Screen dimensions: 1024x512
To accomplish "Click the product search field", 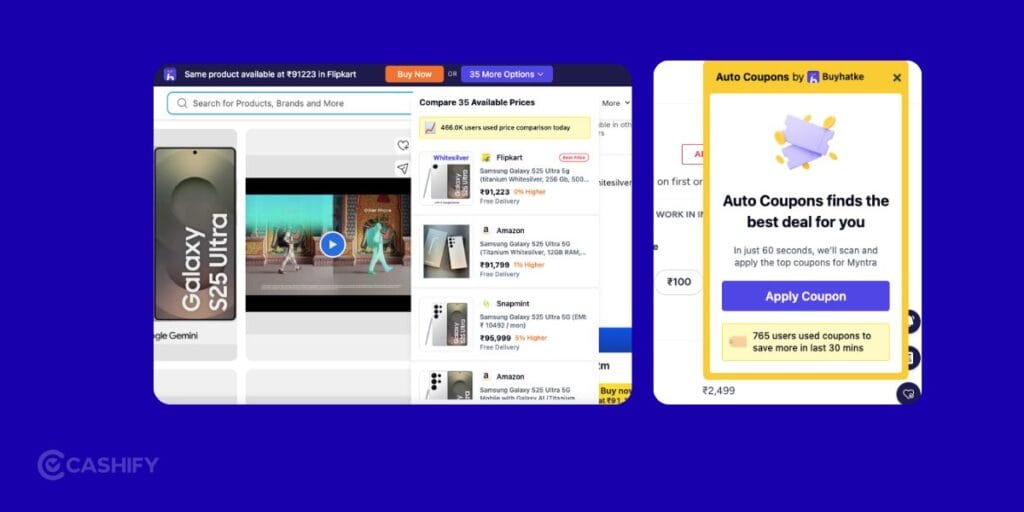I will [x=290, y=103].
